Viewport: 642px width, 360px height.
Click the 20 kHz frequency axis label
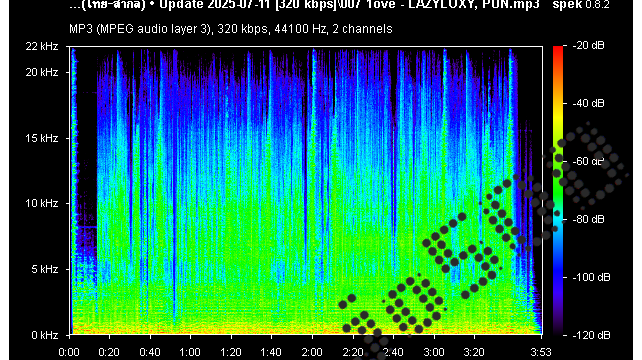pos(42,72)
